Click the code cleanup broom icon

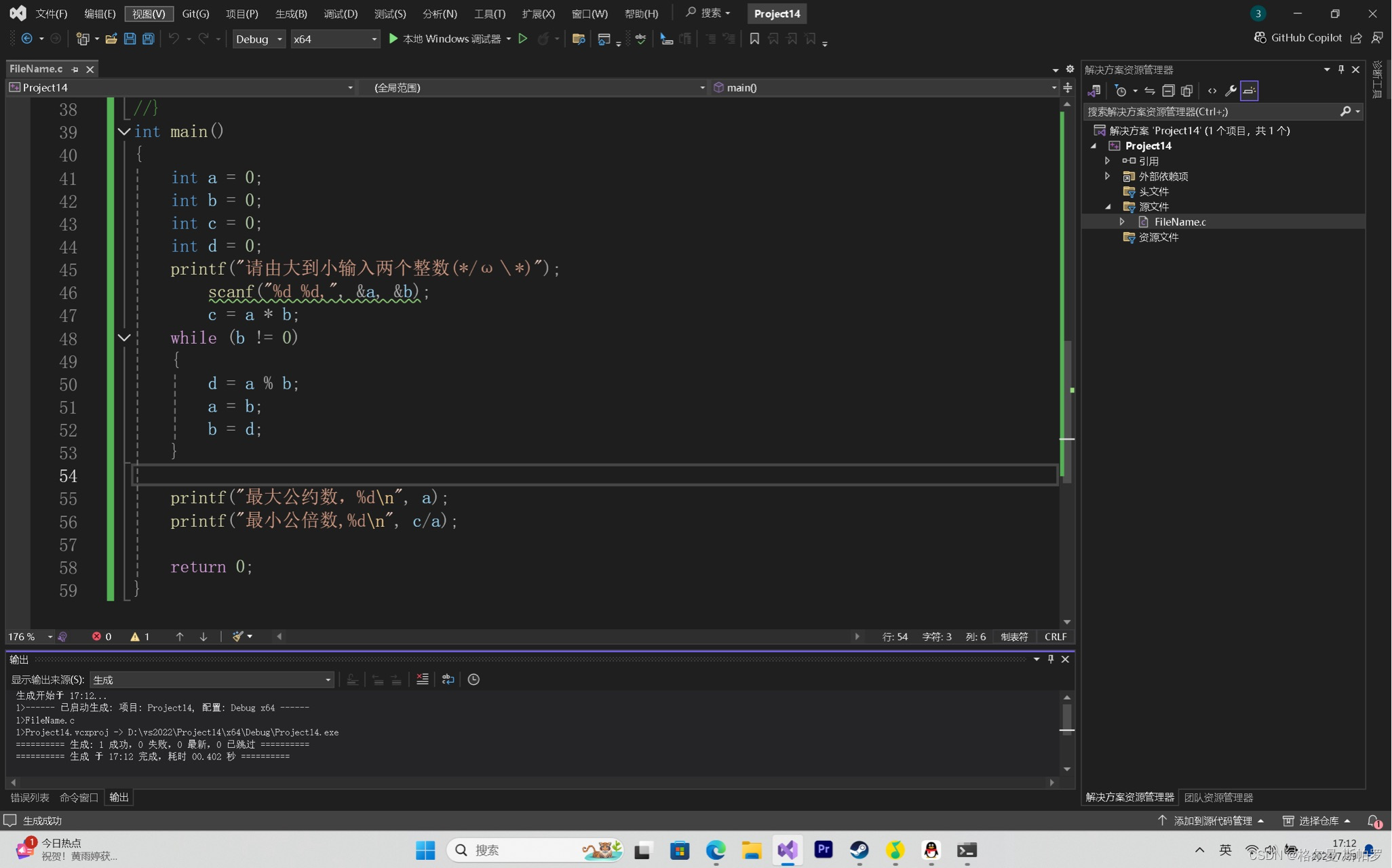[237, 636]
